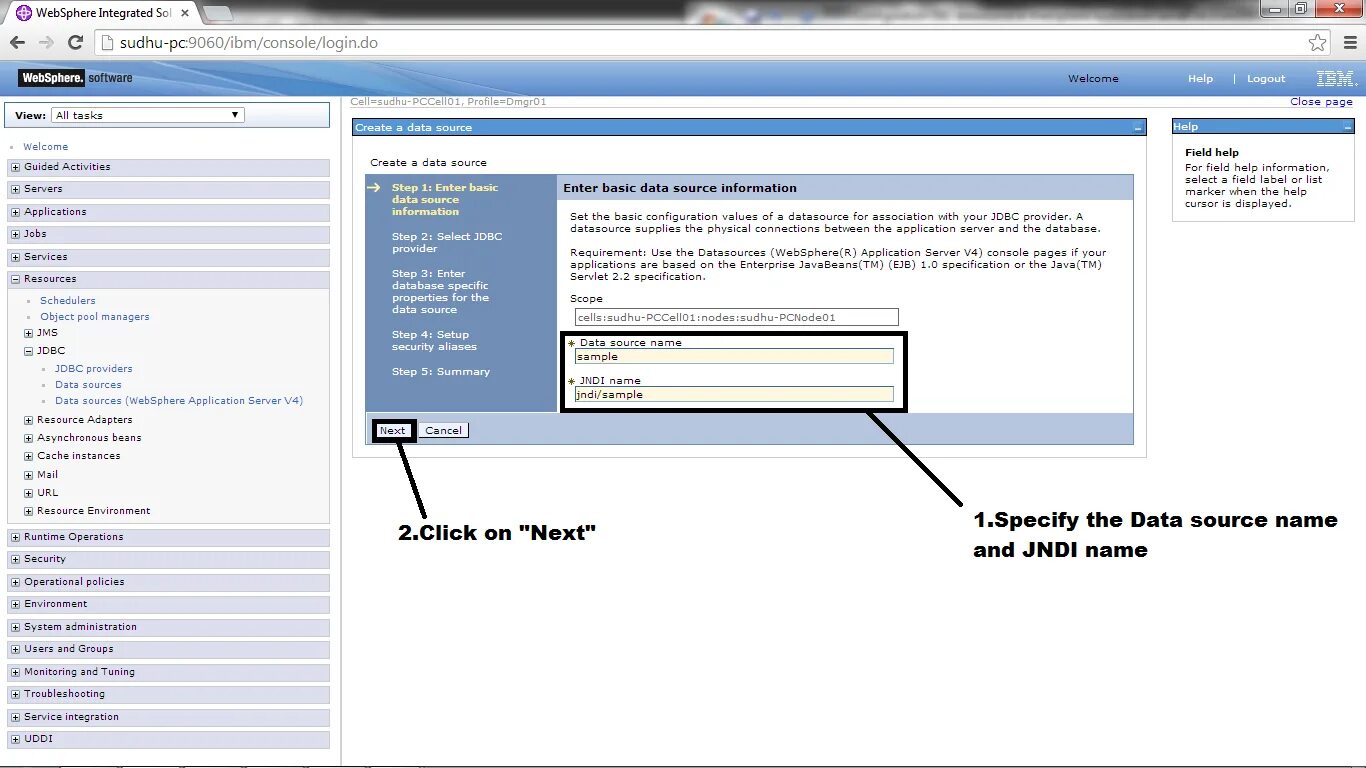This screenshot has height=768, width=1366.
Task: Open the View All tasks dropdown
Action: point(148,115)
